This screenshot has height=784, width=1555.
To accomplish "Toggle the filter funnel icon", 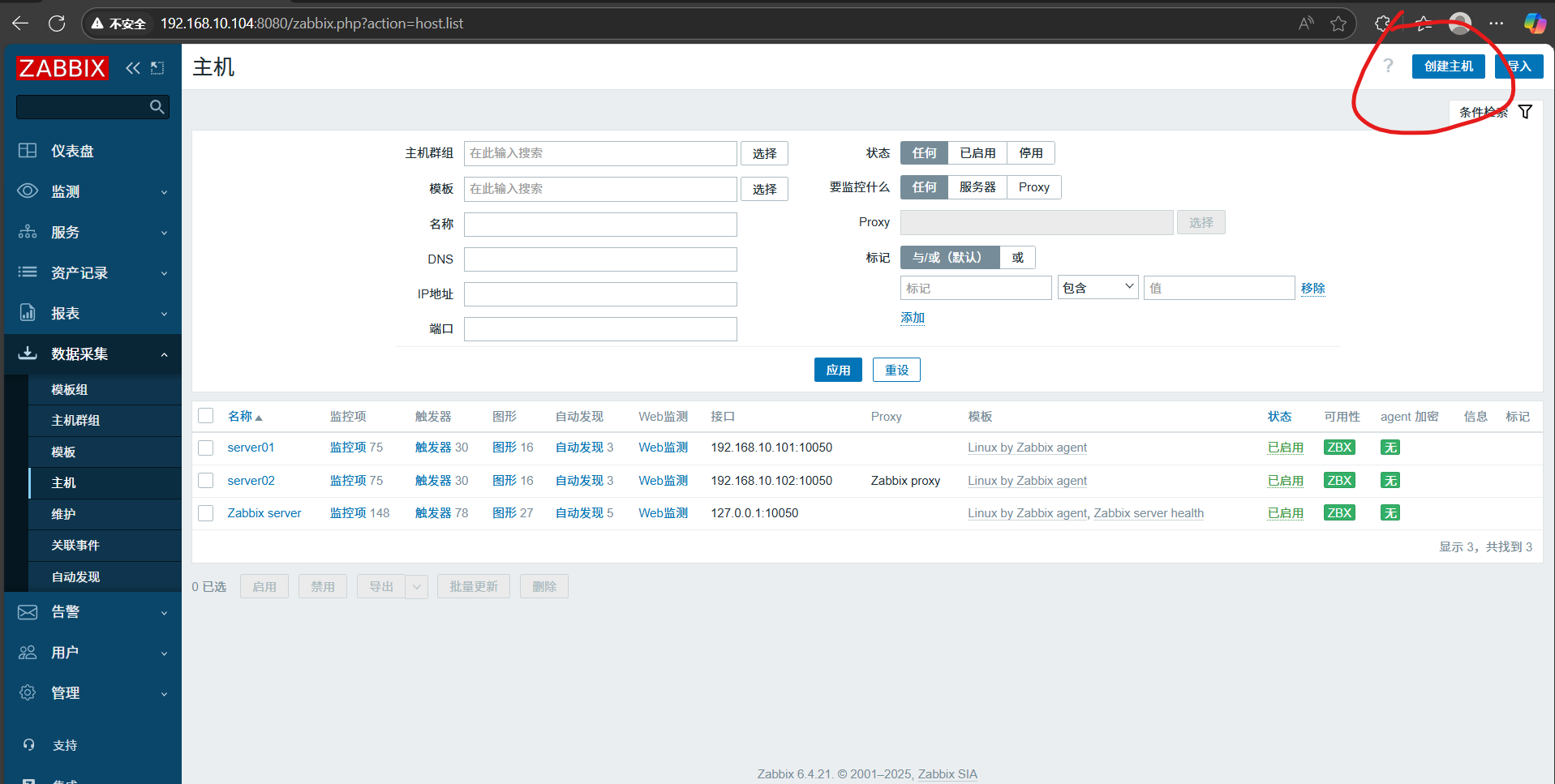I will (x=1525, y=112).
